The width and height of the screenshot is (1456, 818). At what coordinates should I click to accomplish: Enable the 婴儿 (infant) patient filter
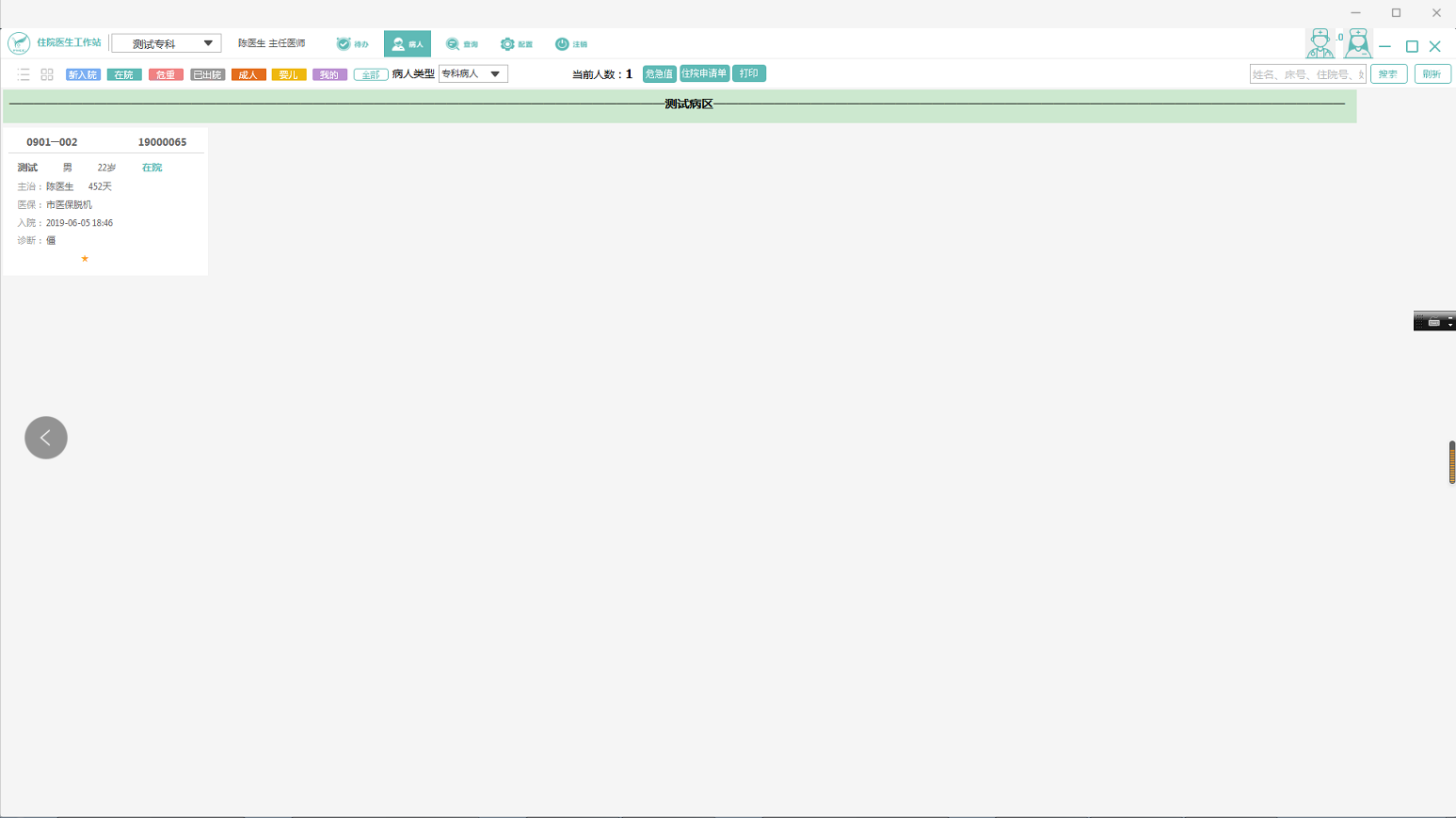(x=288, y=73)
